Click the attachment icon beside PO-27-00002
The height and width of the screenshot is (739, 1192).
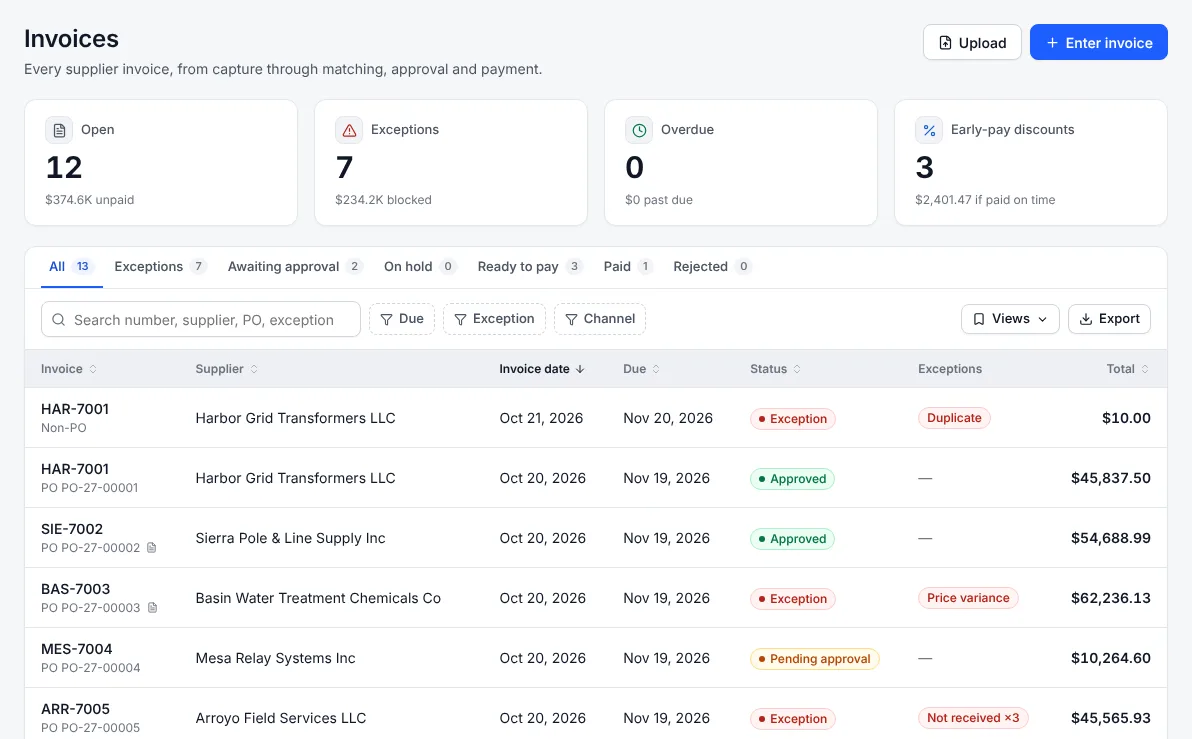151,547
